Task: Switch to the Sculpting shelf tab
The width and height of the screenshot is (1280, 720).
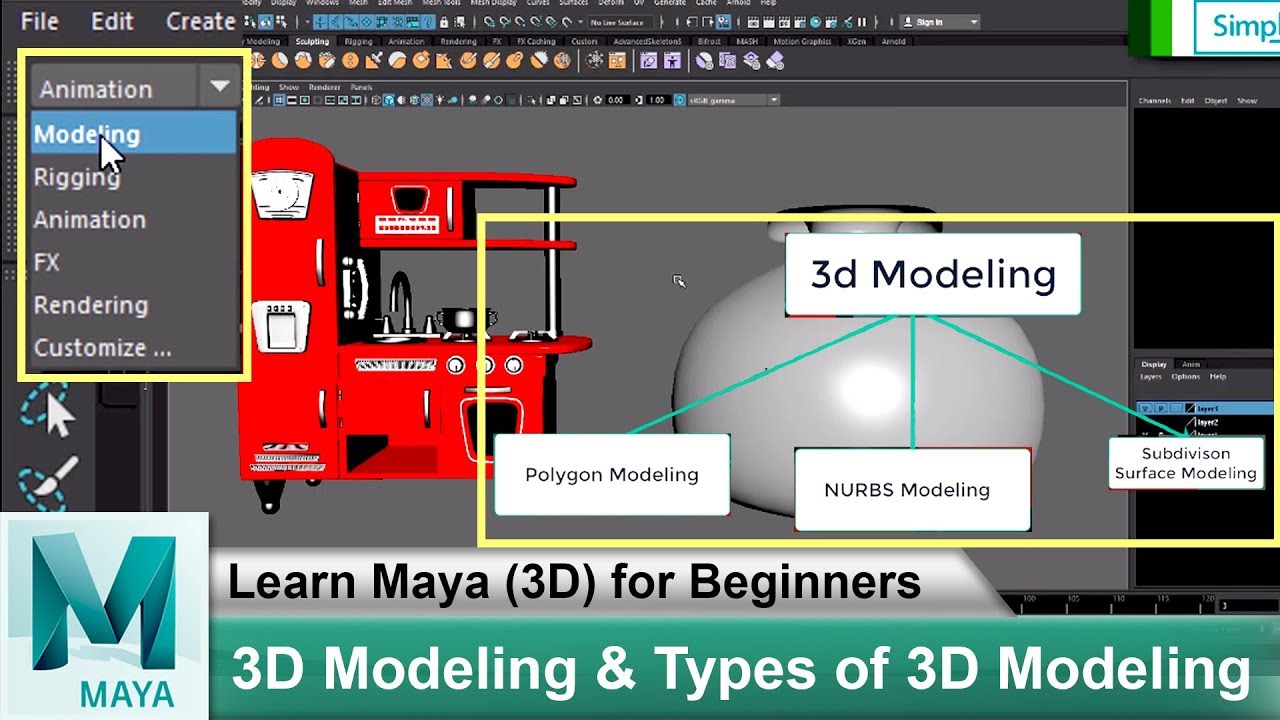Action: (312, 41)
